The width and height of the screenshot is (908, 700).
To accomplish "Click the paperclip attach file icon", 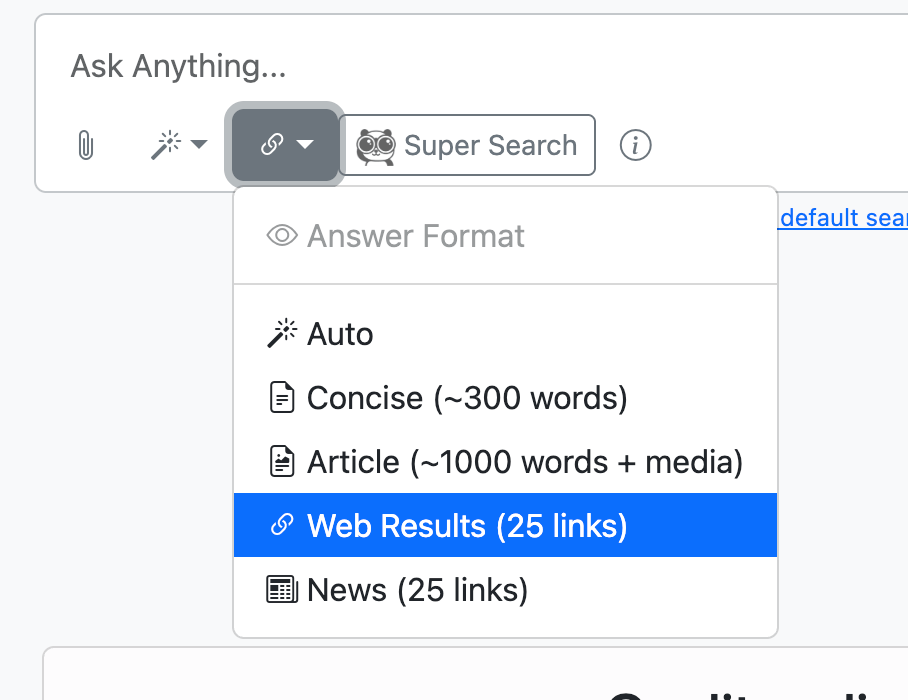I will (86, 146).
